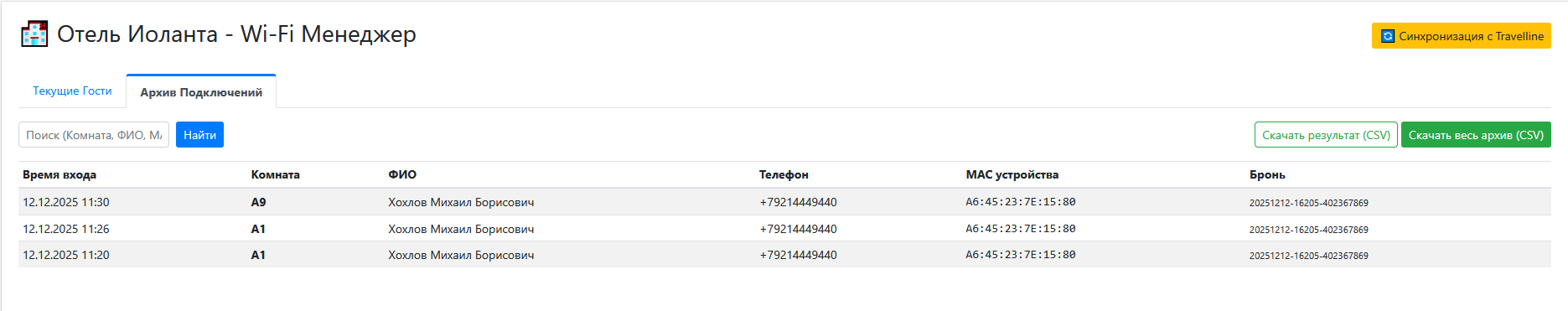Viewport: 1568px width, 311px height.
Task: Click the Отель Иоланта page title
Action: [236, 34]
